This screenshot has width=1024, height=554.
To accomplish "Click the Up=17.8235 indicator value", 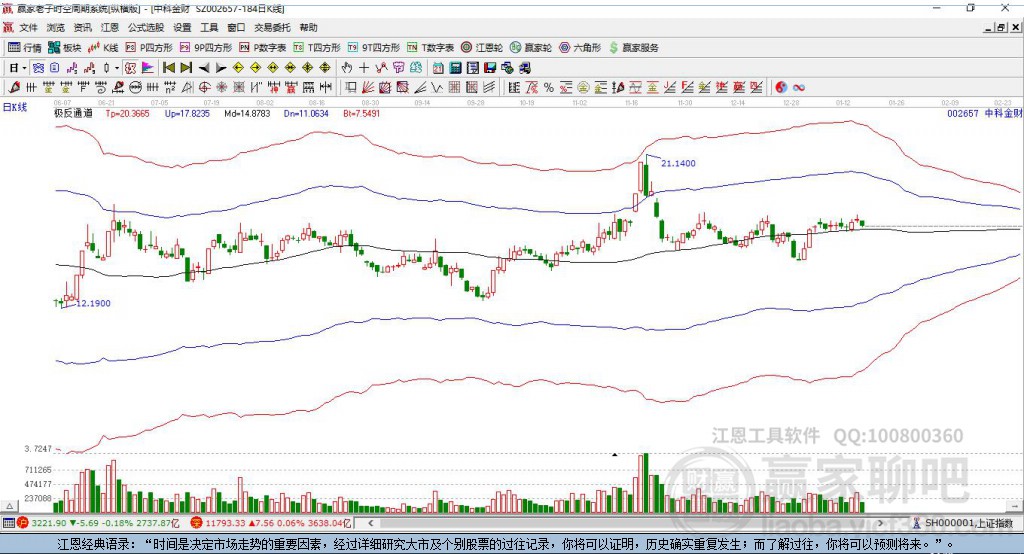I will point(187,114).
